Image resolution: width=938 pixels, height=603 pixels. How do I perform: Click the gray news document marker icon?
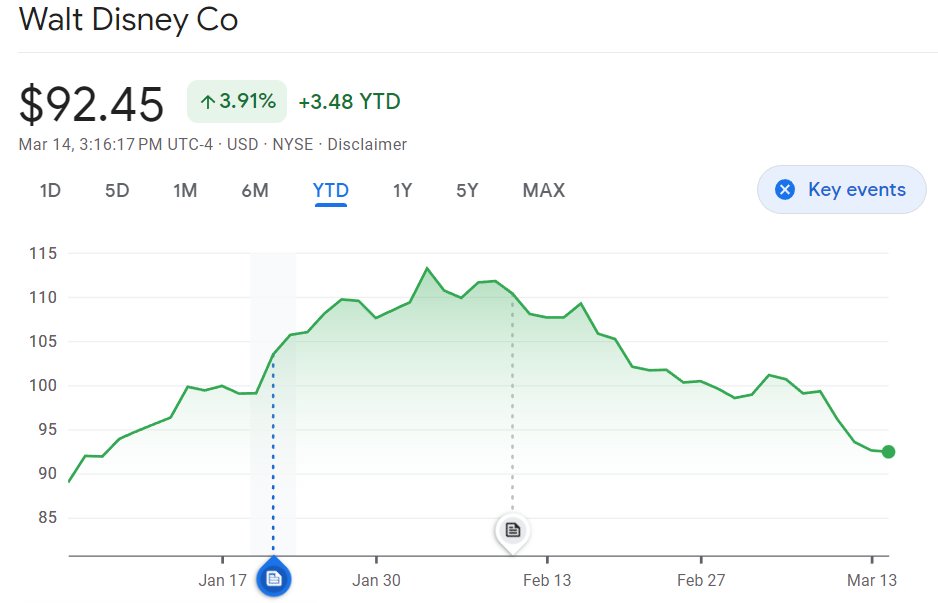512,529
